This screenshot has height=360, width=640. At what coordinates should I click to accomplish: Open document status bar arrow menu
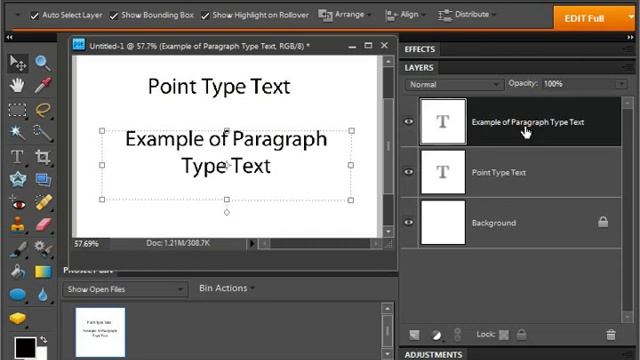tap(252, 244)
